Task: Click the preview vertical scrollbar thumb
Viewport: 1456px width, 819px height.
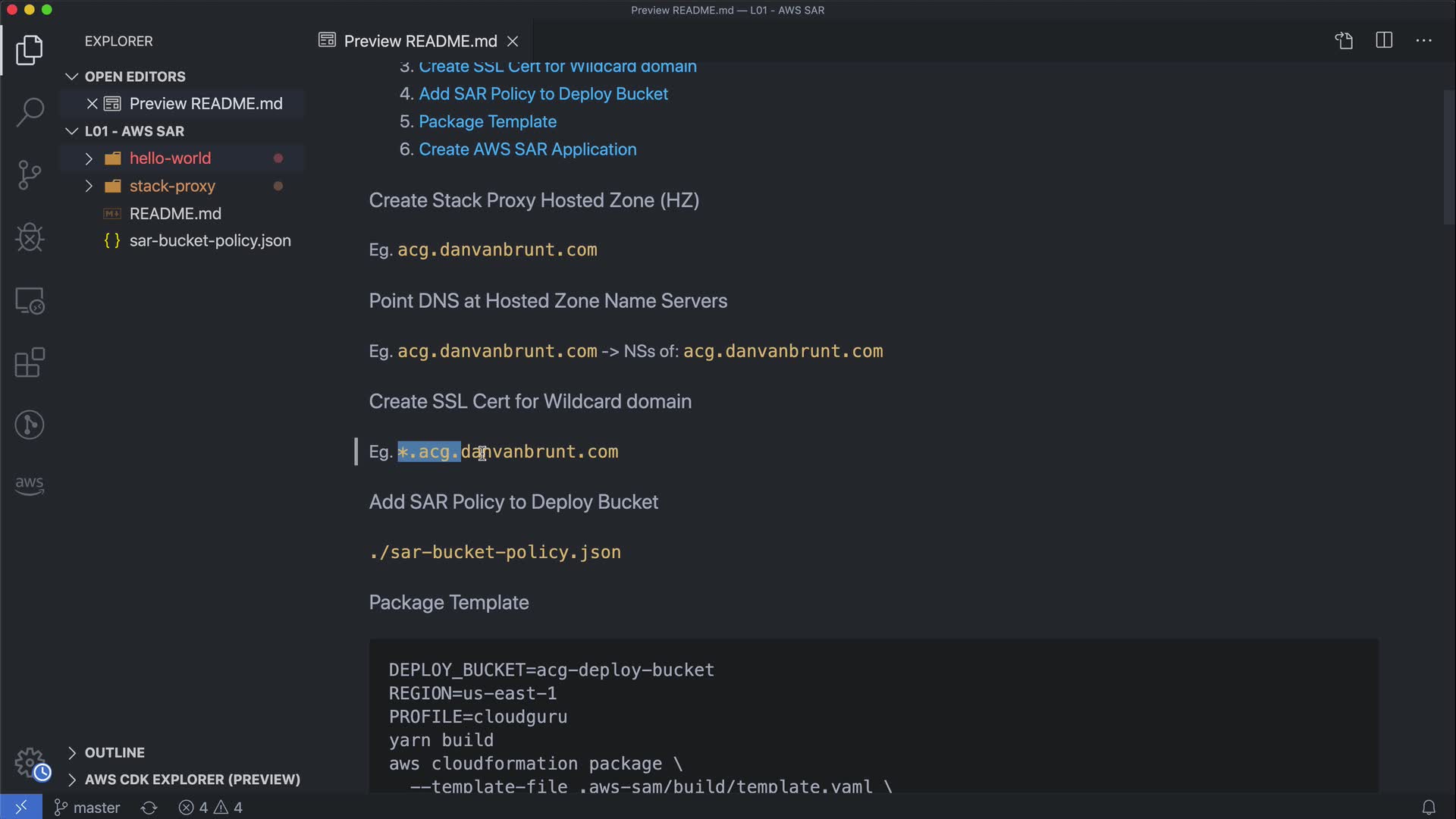Action: point(1448,155)
